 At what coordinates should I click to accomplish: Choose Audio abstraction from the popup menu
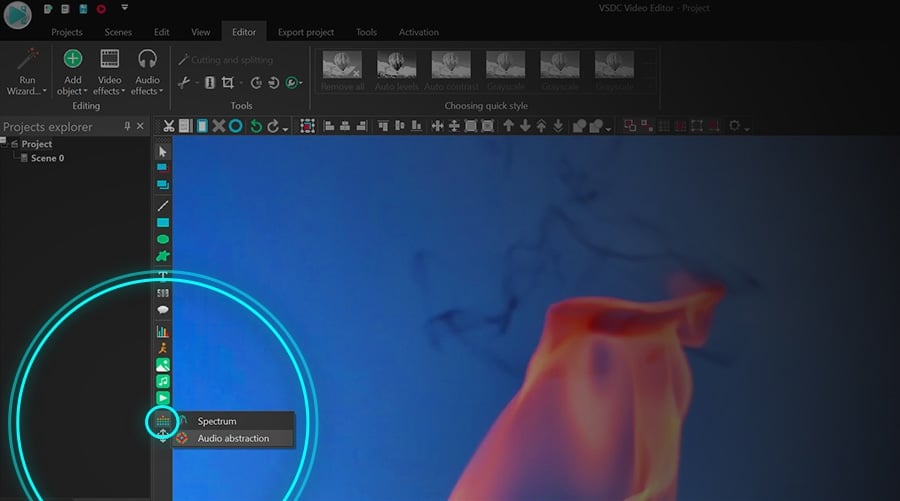[234, 438]
